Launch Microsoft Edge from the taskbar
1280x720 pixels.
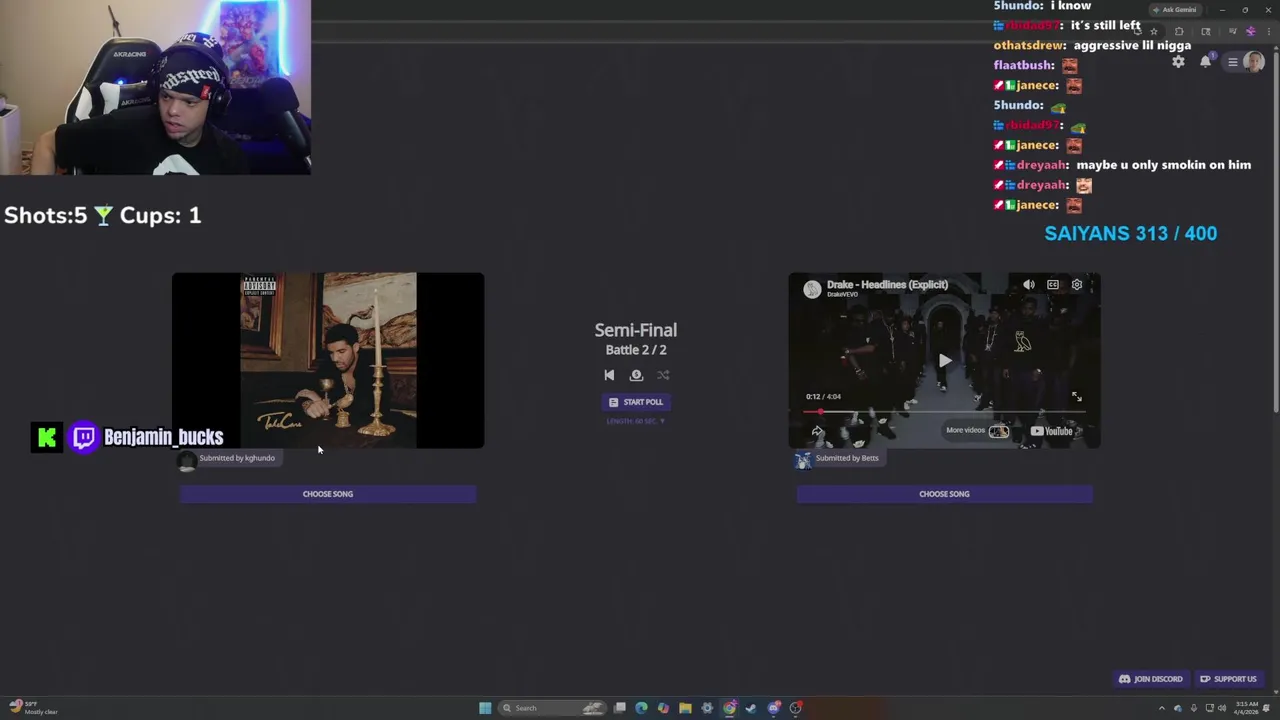641,708
